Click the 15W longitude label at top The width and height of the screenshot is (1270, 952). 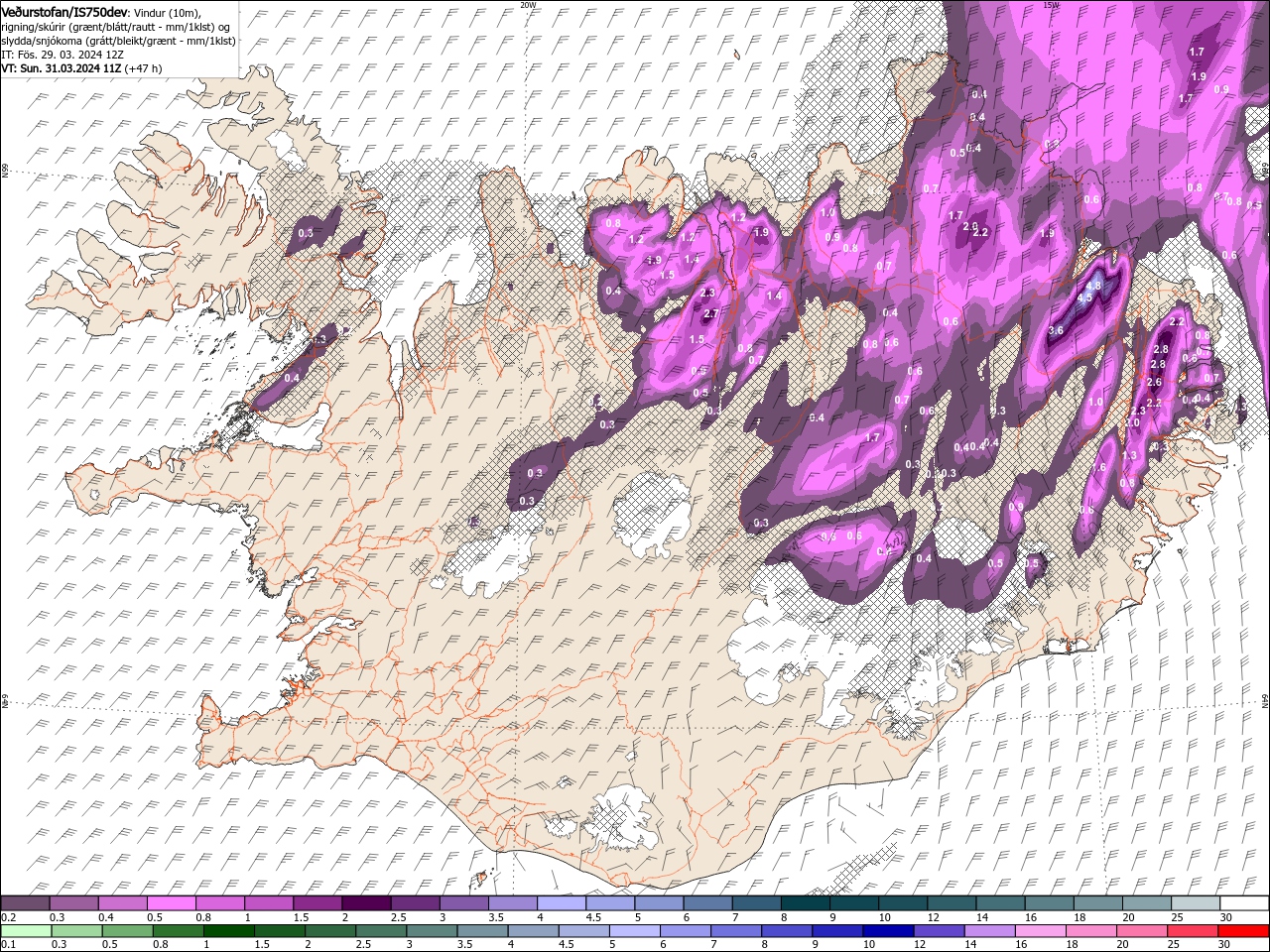click(1051, 5)
